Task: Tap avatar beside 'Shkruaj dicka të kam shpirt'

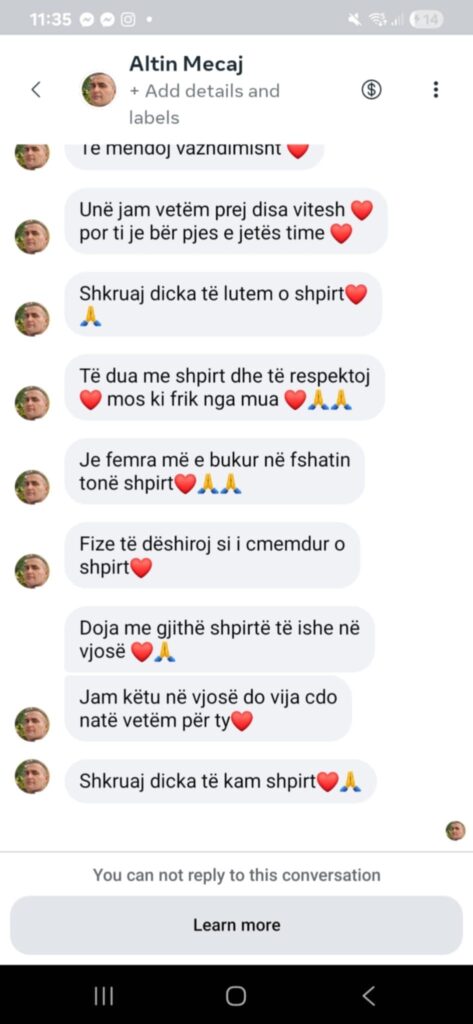Action: coord(32,776)
